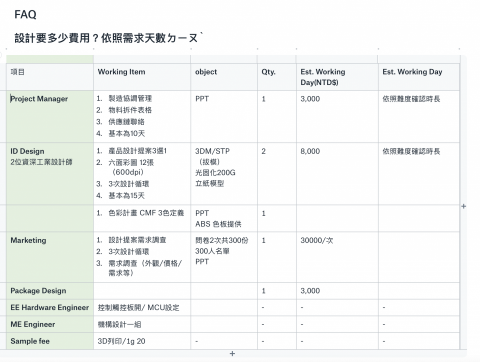Image resolution: width=480 pixels, height=362 pixels.
Task: Click the list item 物料拆件表格
Action: click(130, 110)
